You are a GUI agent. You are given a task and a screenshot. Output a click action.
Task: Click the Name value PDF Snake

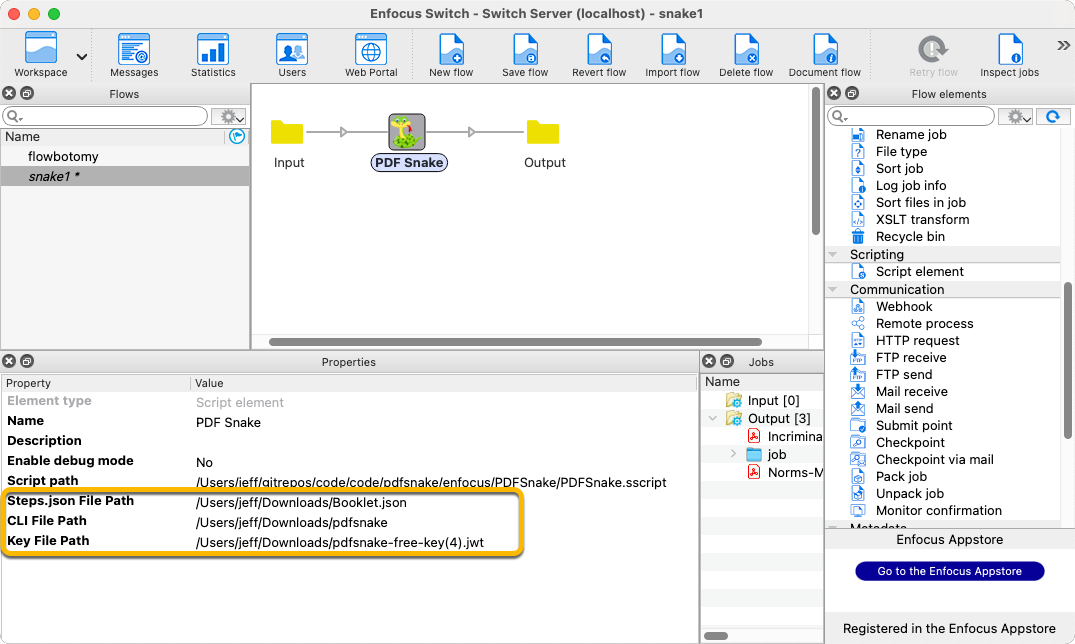coord(228,422)
